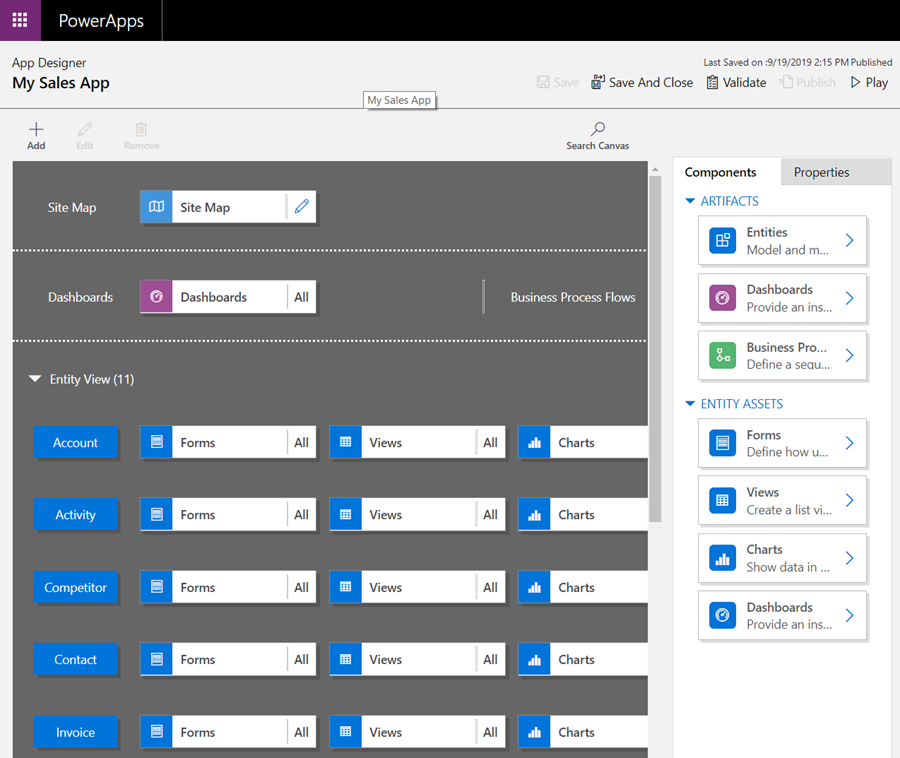Click the Site Map map icon
Viewport: 900px width, 758px height.
coord(156,207)
